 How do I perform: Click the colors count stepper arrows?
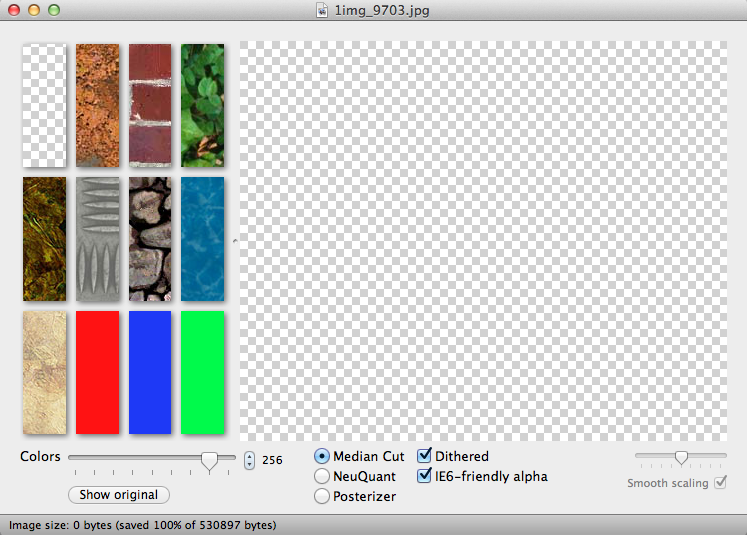tap(249, 460)
